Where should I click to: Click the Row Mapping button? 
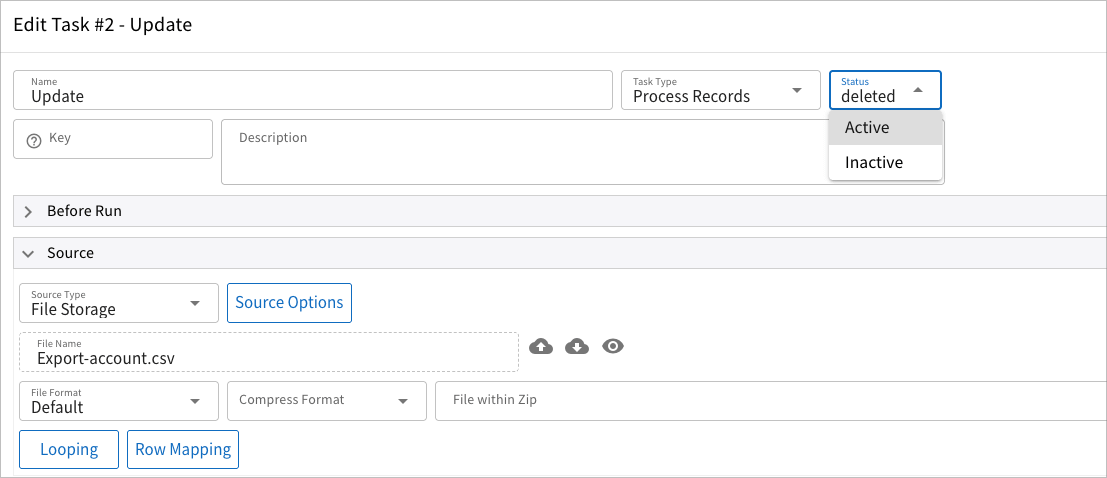(x=183, y=450)
